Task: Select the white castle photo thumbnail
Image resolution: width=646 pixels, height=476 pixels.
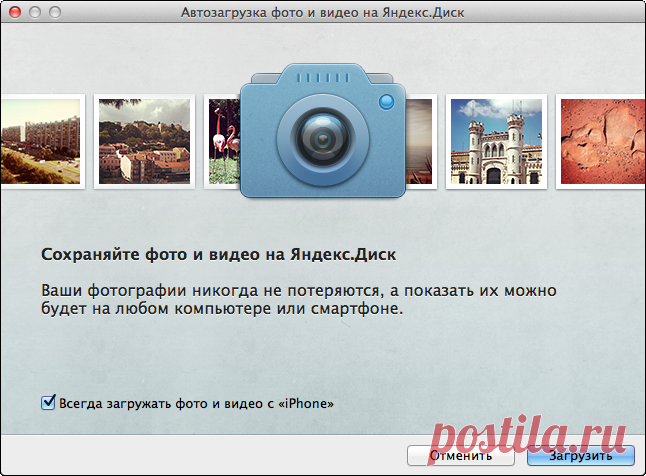Action: 496,141
